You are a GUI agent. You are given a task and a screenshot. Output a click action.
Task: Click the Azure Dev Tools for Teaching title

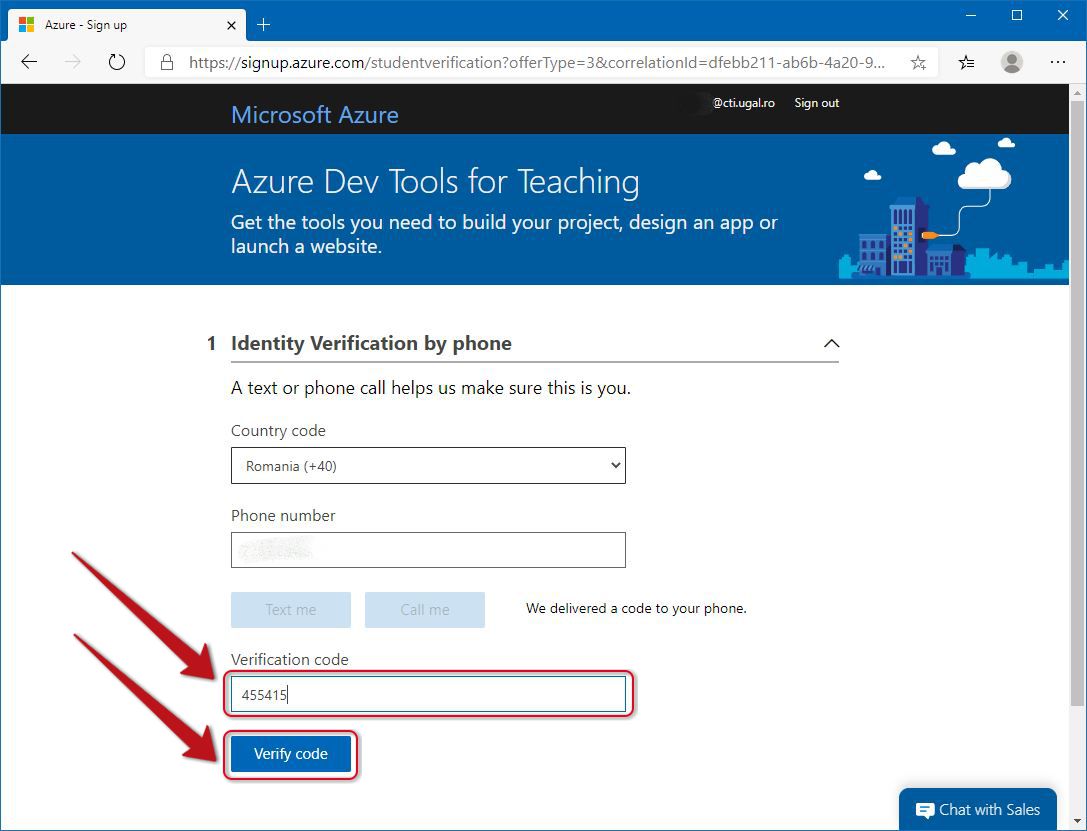435,182
